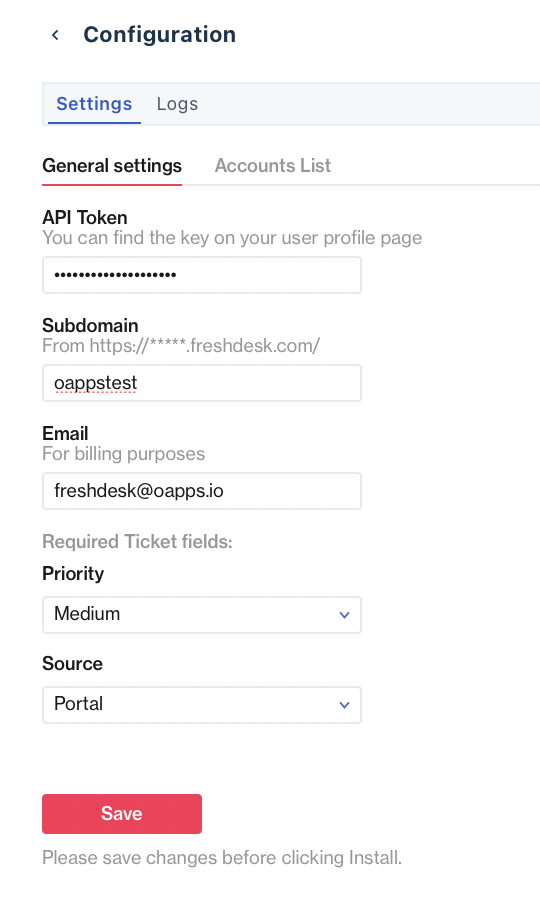Click the Email label above billing hint
This screenshot has height=902, width=540.
(x=66, y=434)
